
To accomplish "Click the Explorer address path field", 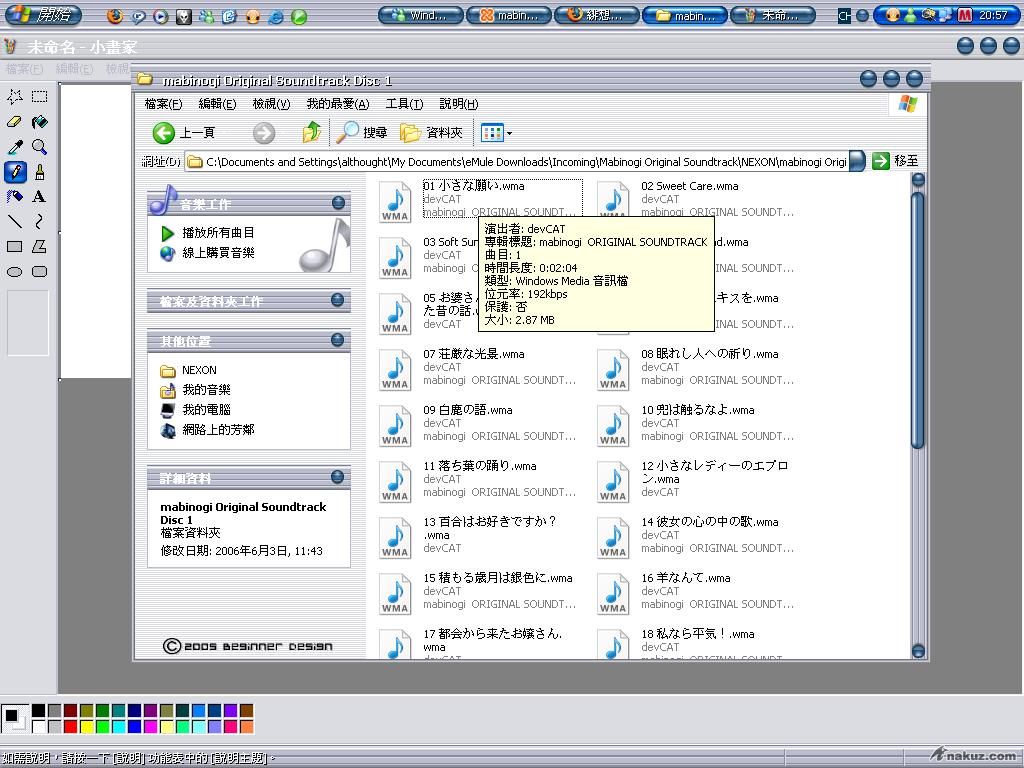I will tap(517, 161).
